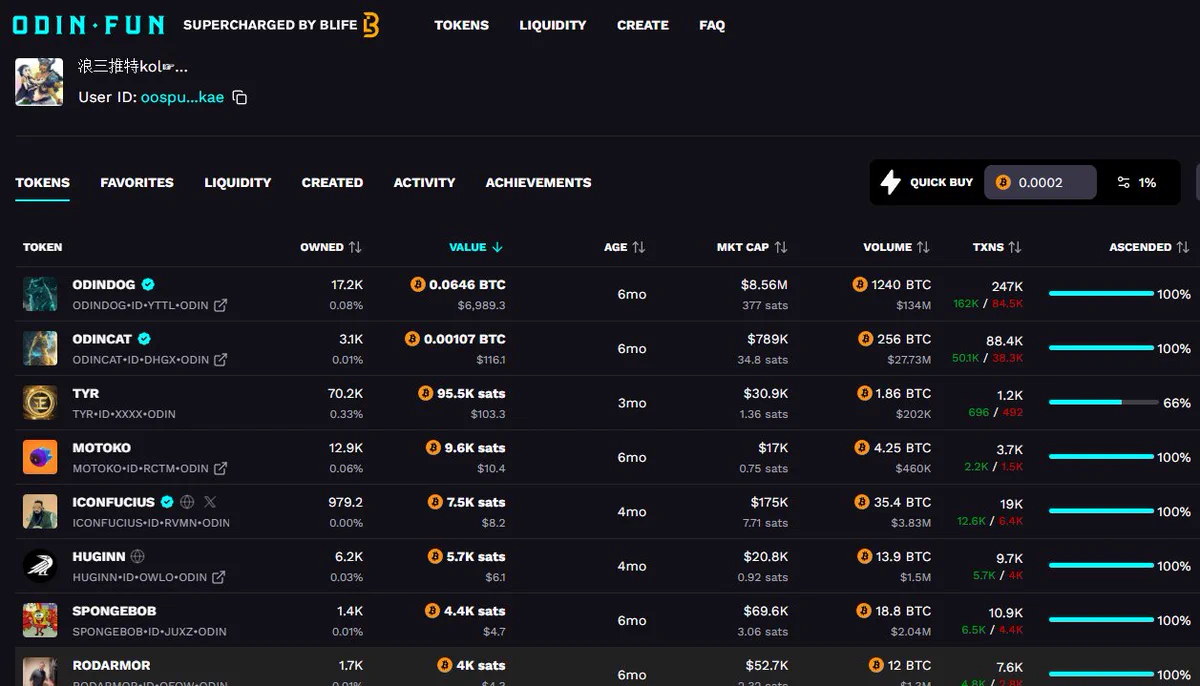
Task: Open ODINCAT external link icon
Action: (220, 359)
